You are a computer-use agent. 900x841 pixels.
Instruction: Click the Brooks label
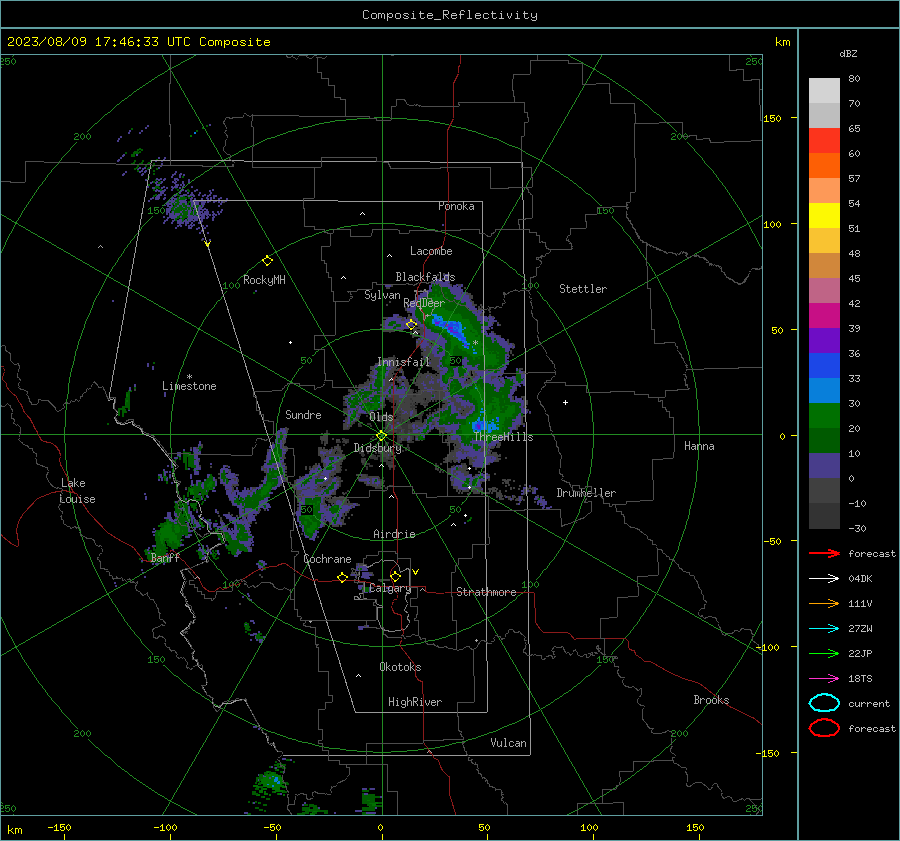tap(711, 700)
